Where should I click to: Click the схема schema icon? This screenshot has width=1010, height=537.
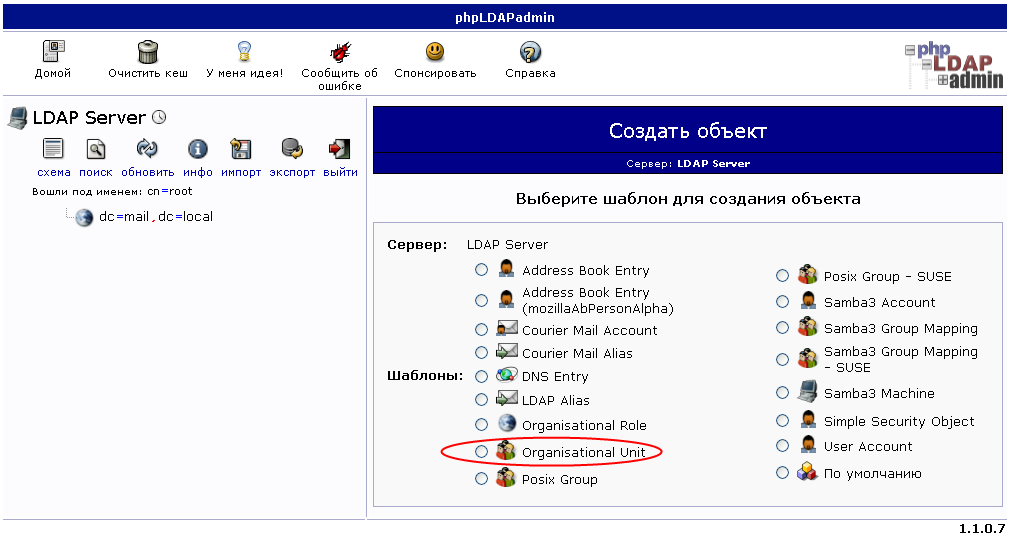[53, 149]
